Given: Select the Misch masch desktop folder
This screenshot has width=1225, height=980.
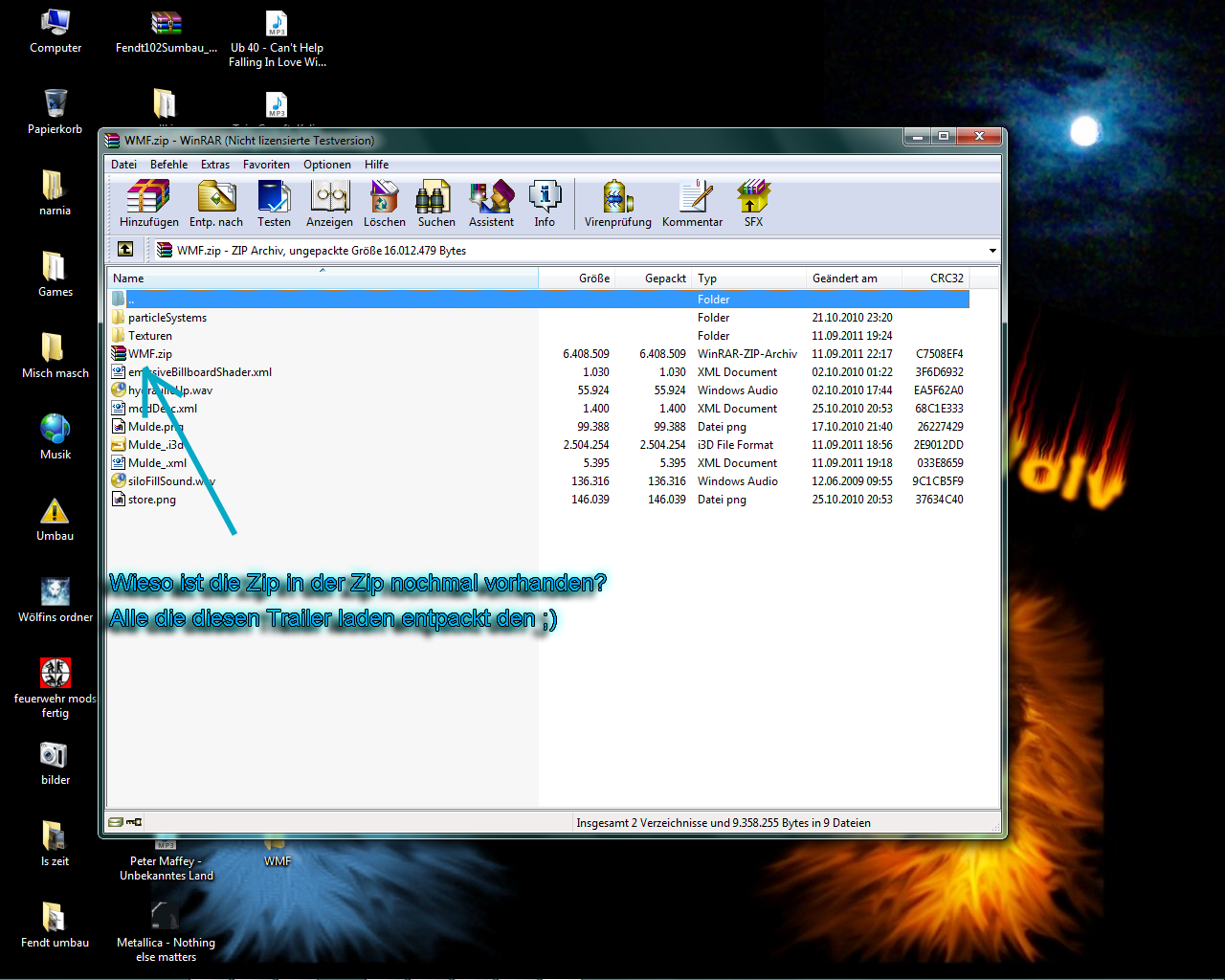Looking at the screenshot, I should [56, 356].
